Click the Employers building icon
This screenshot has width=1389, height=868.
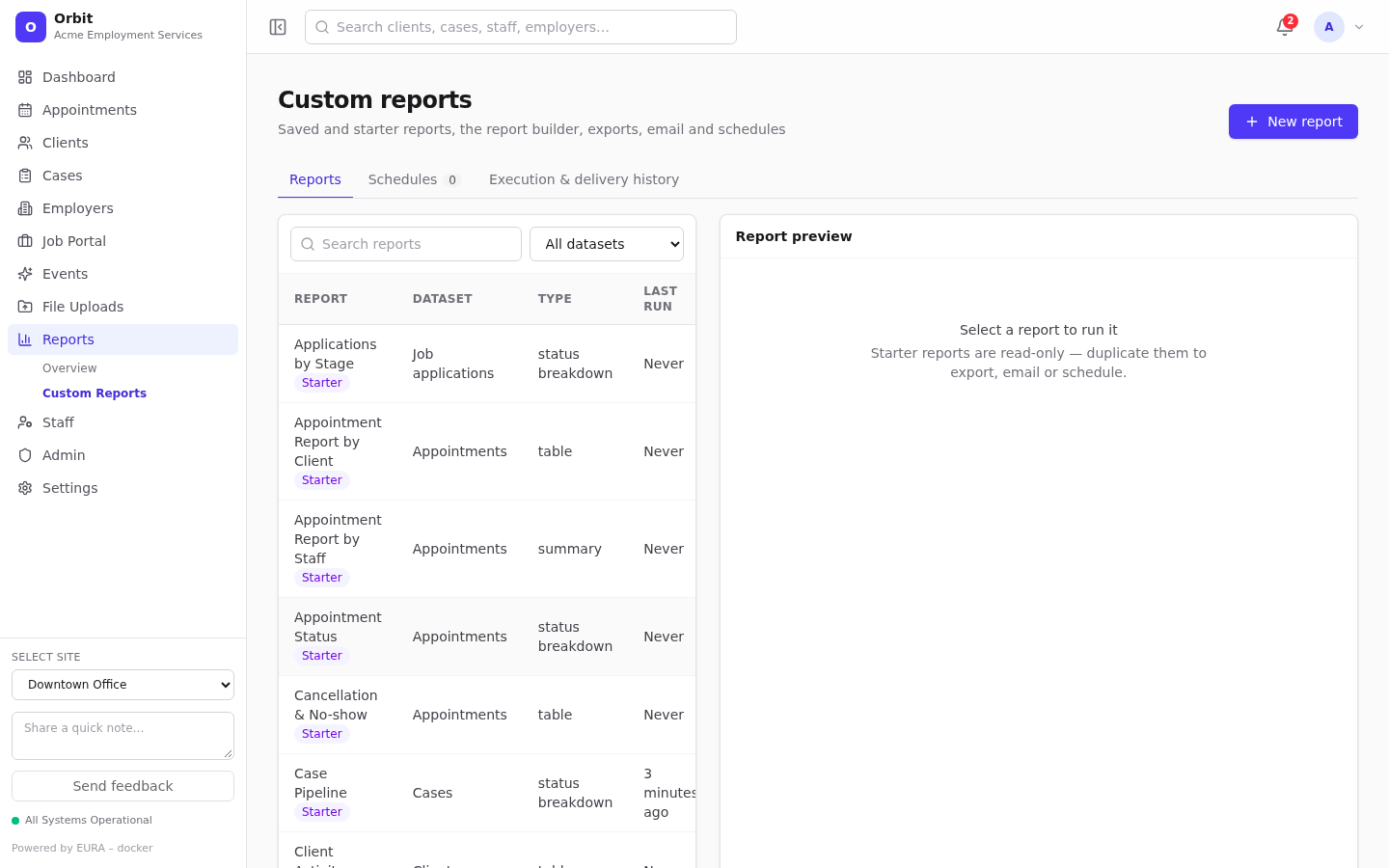[25, 208]
